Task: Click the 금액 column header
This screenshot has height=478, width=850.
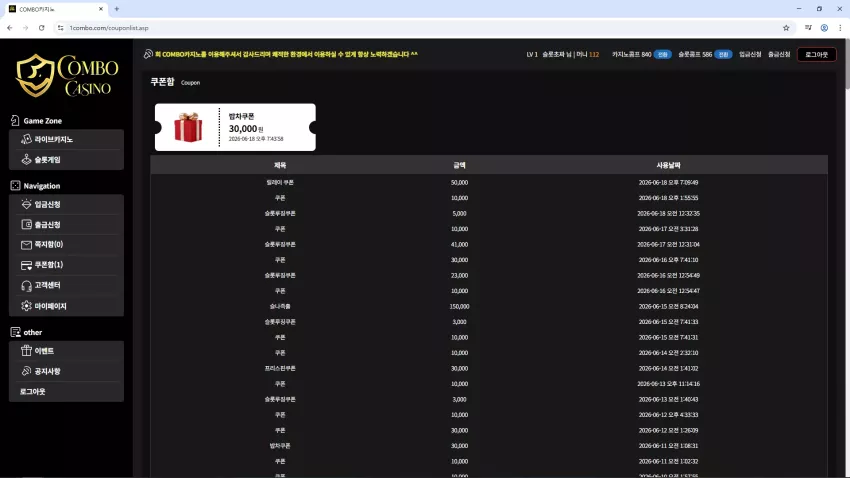Action: pyautogui.click(x=459, y=165)
